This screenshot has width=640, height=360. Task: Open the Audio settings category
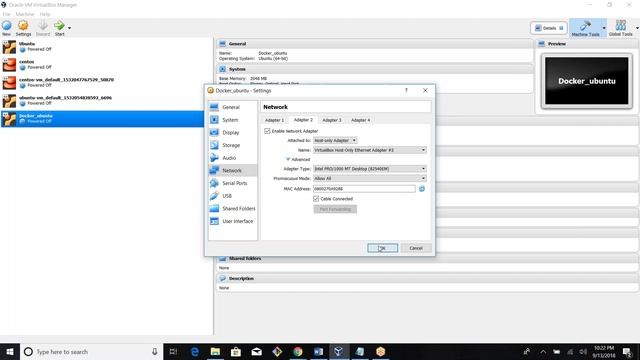point(233,158)
